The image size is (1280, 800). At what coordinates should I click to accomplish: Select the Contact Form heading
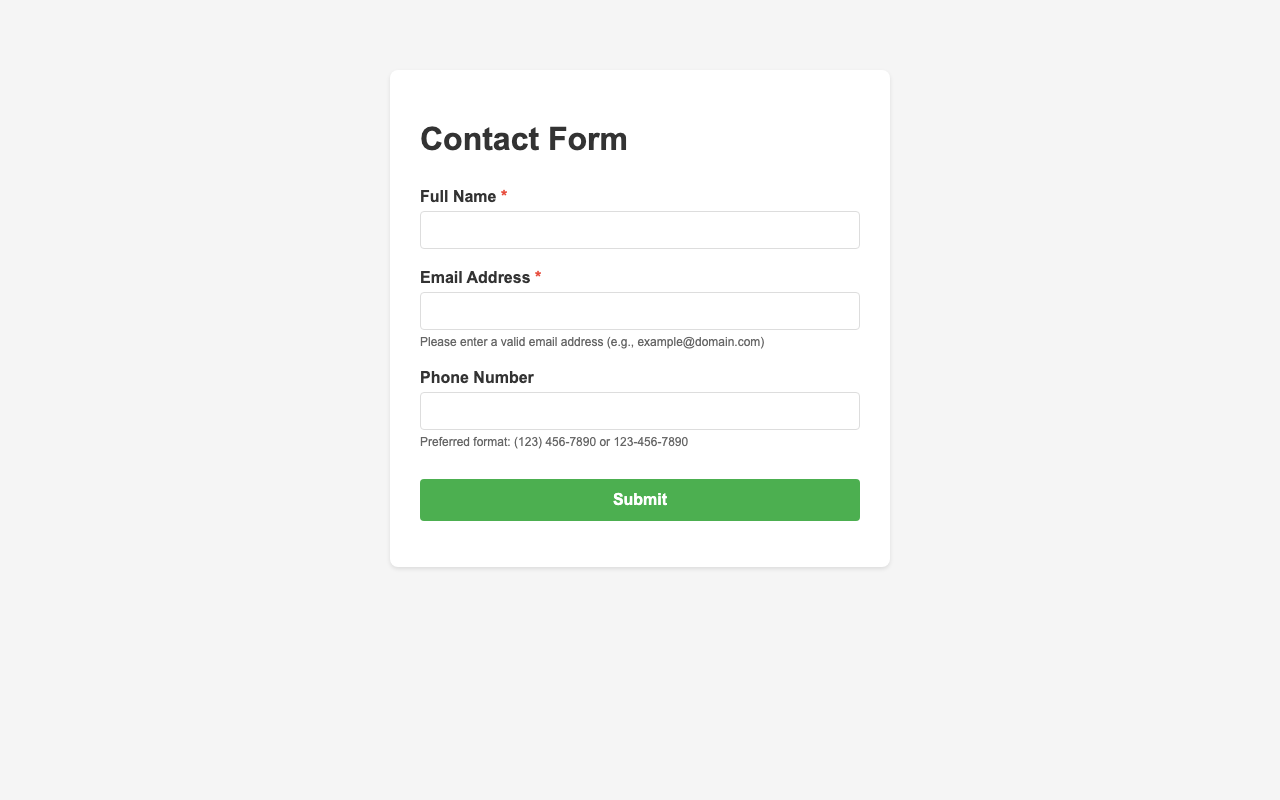pos(523,139)
